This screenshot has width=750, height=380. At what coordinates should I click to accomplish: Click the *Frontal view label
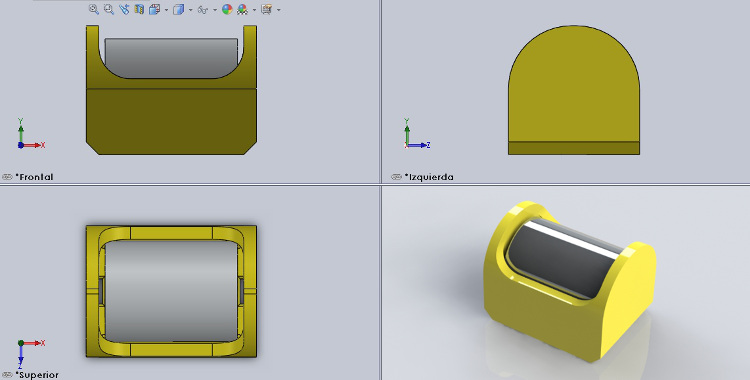(34, 177)
